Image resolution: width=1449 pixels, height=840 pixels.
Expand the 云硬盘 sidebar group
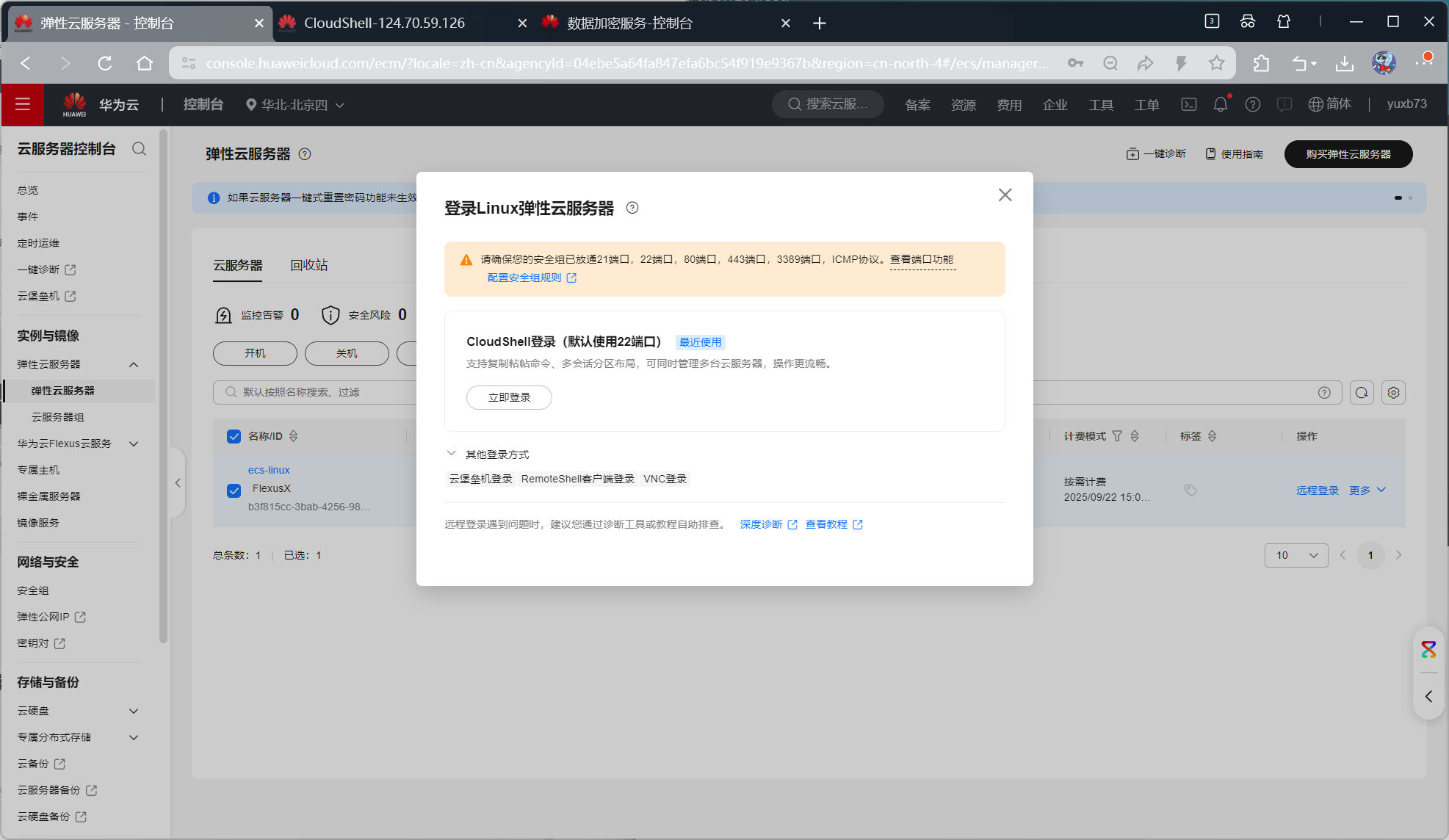coord(134,711)
